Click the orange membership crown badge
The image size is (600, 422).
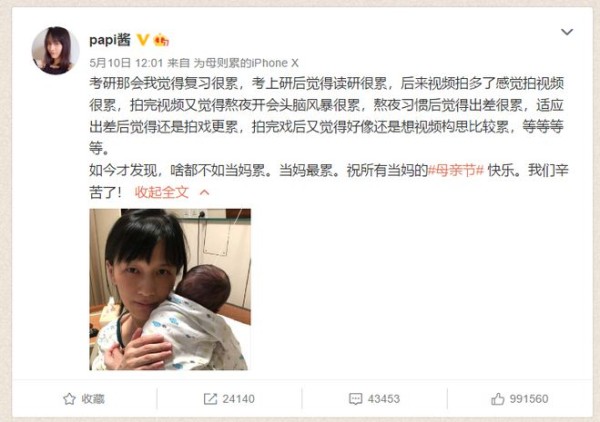pyautogui.click(x=161, y=40)
